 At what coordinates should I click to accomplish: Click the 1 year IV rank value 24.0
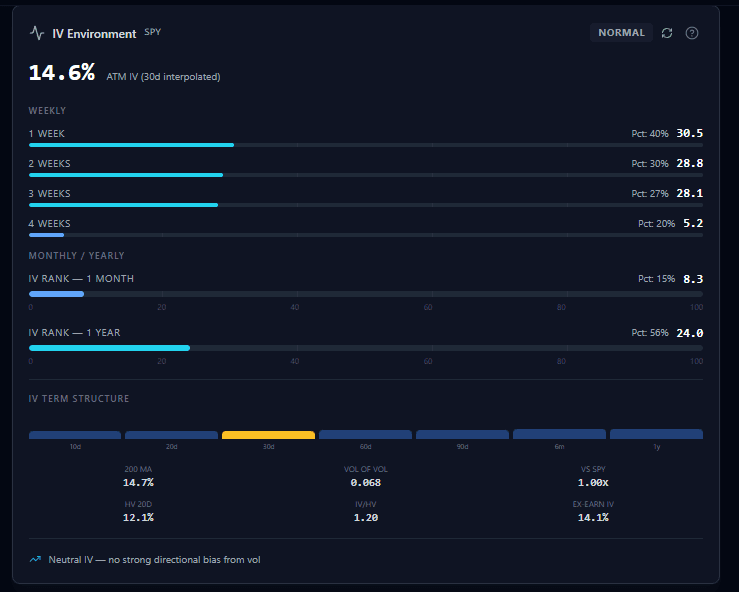[x=690, y=333]
